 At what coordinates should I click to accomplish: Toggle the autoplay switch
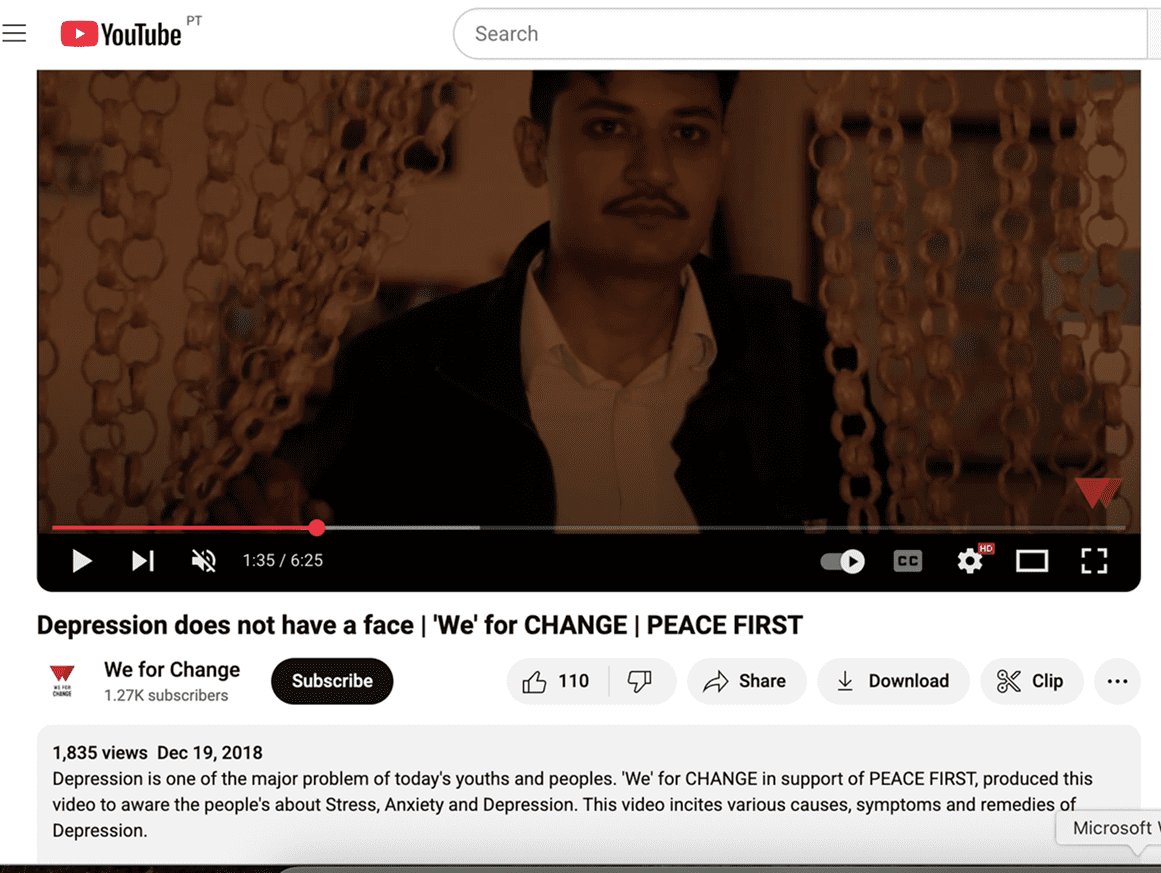(843, 561)
